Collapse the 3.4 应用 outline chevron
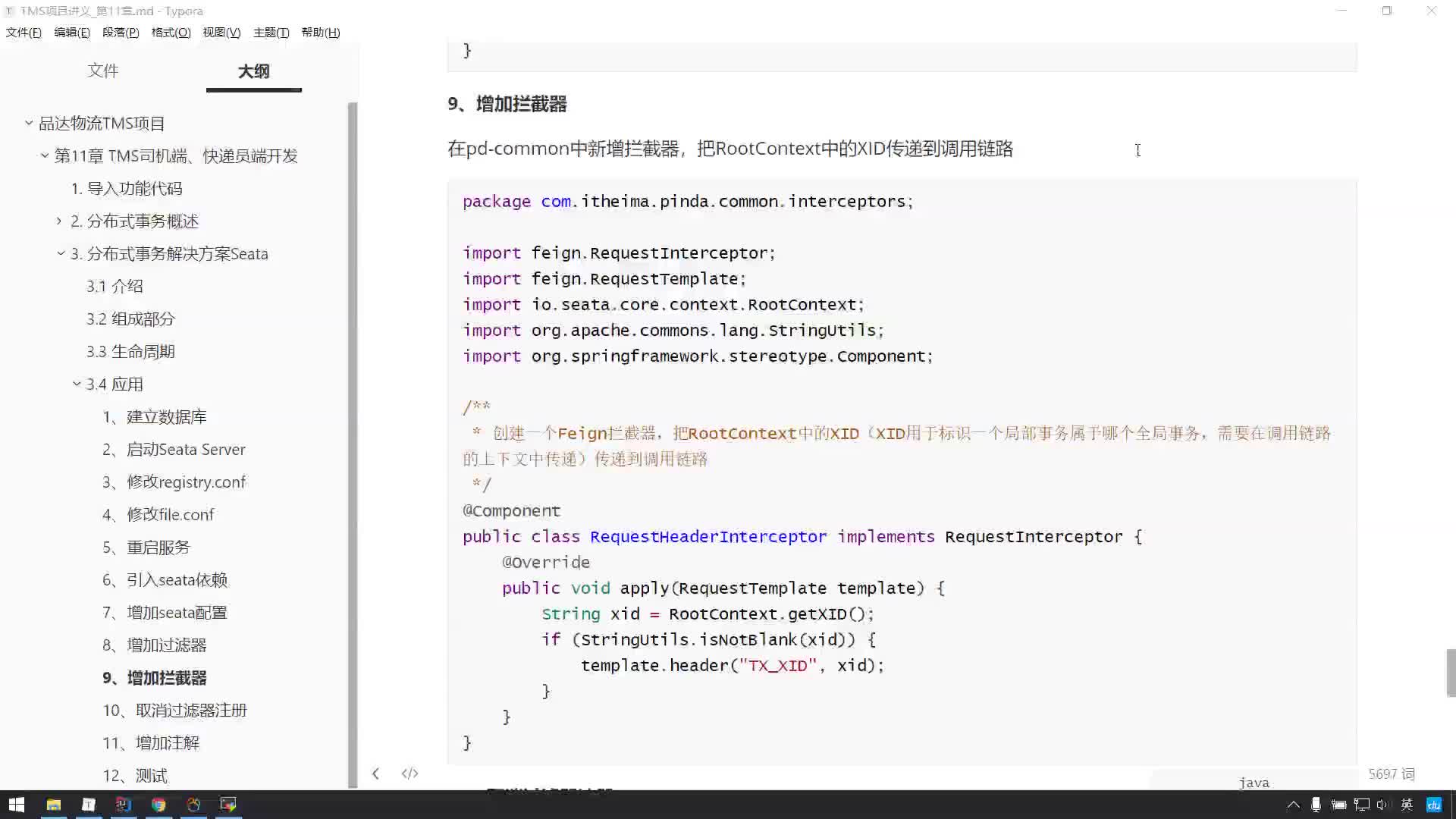 pyautogui.click(x=77, y=384)
